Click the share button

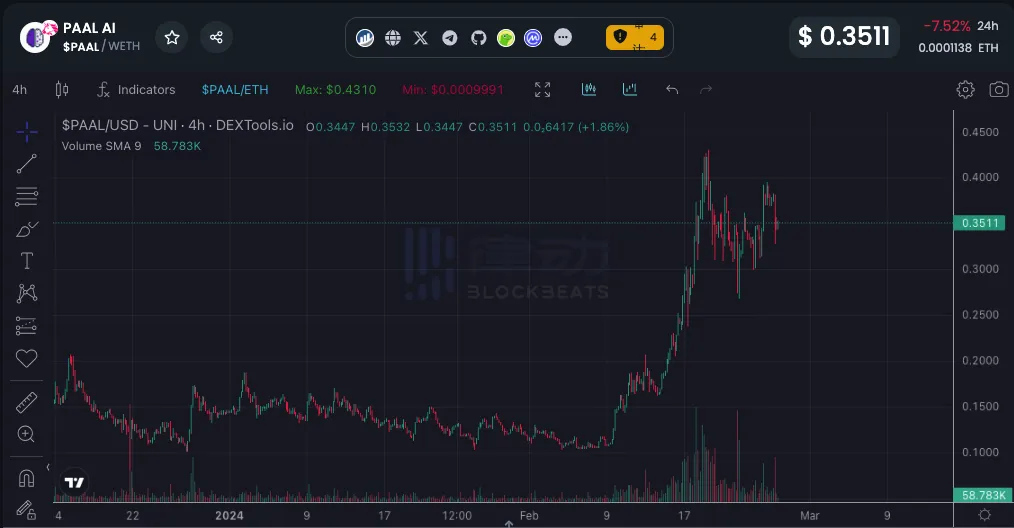click(x=216, y=38)
